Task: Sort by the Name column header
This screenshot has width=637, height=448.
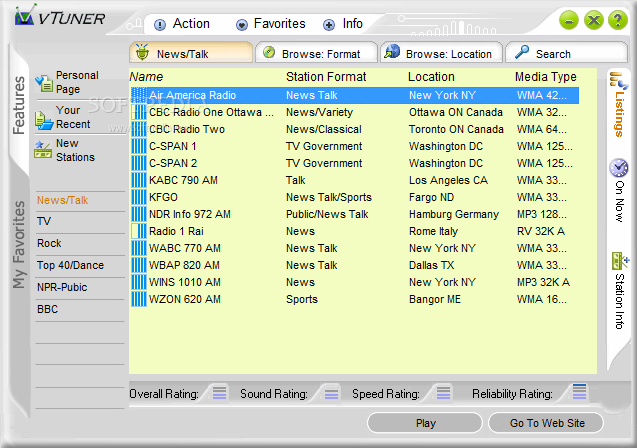Action: click(146, 77)
